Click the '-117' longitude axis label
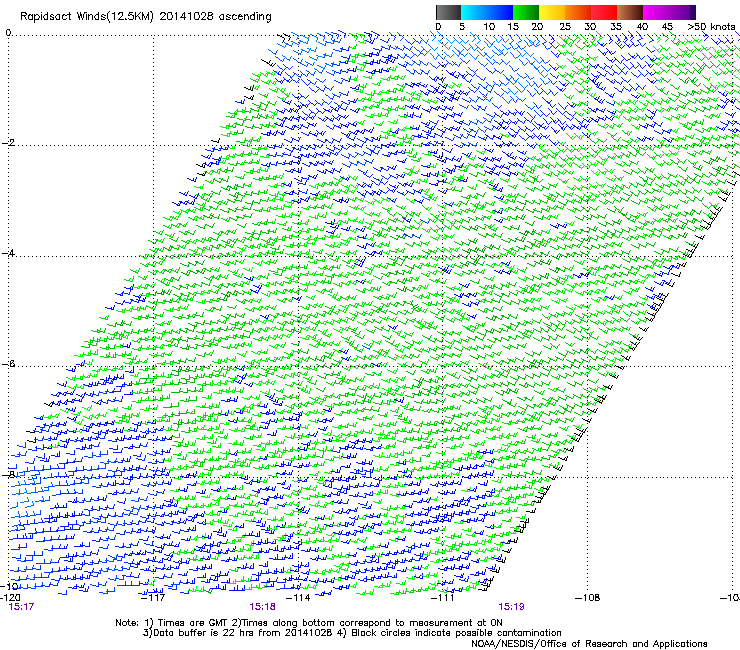The width and height of the screenshot is (740, 650). (x=153, y=598)
